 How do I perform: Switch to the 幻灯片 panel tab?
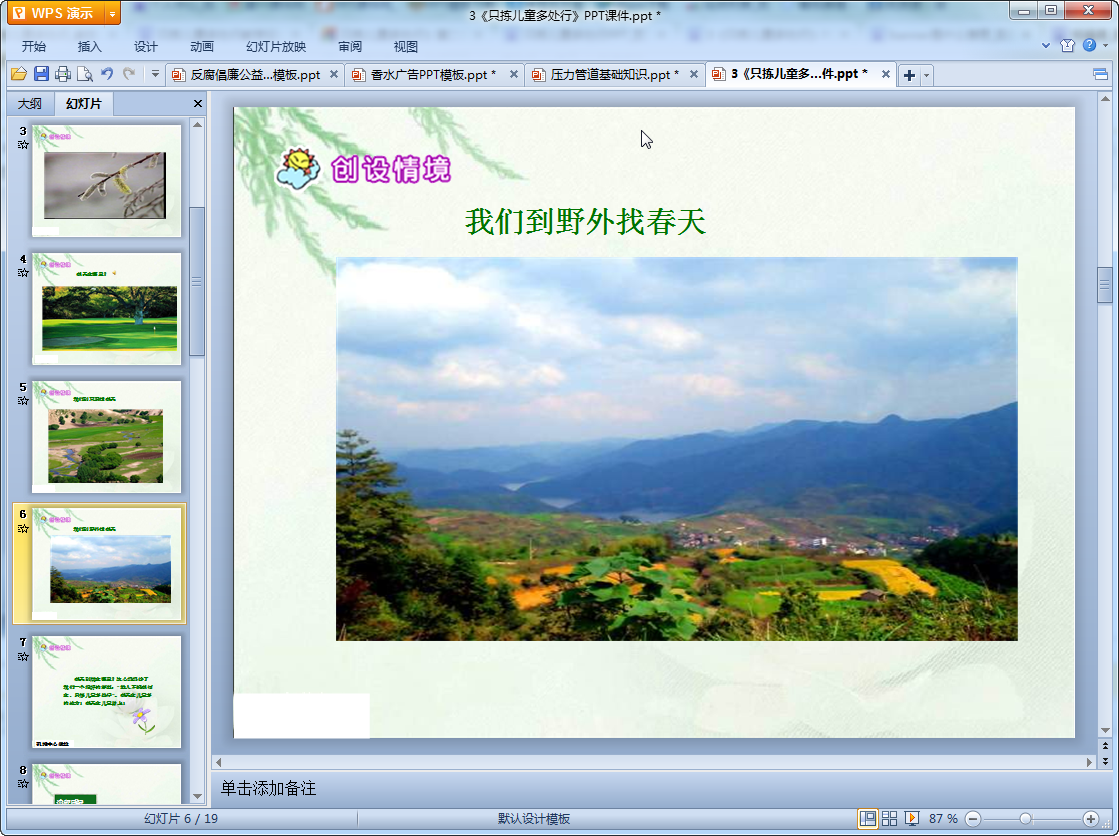click(83, 104)
